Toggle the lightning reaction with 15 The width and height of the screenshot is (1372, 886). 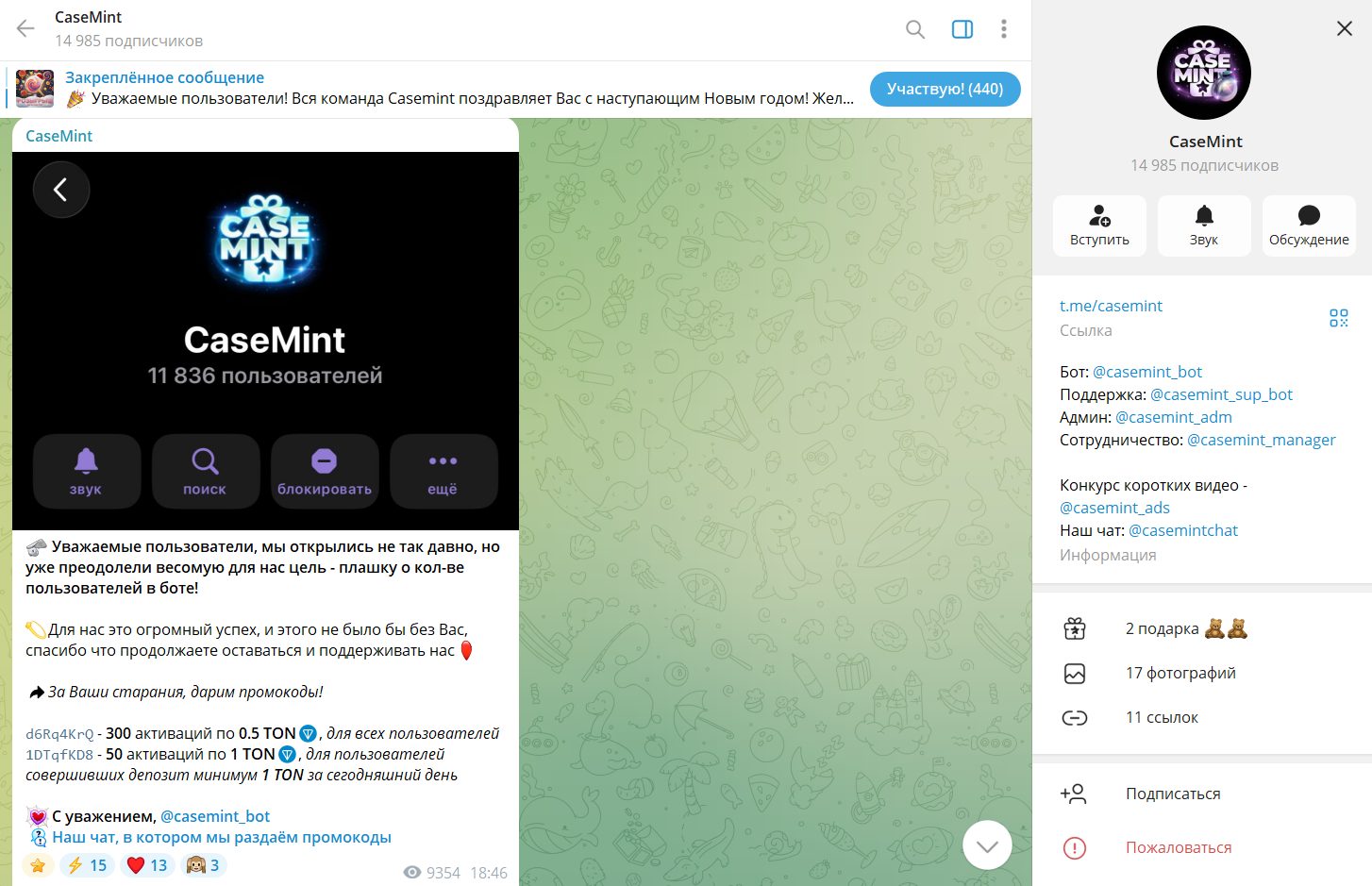coord(87,865)
